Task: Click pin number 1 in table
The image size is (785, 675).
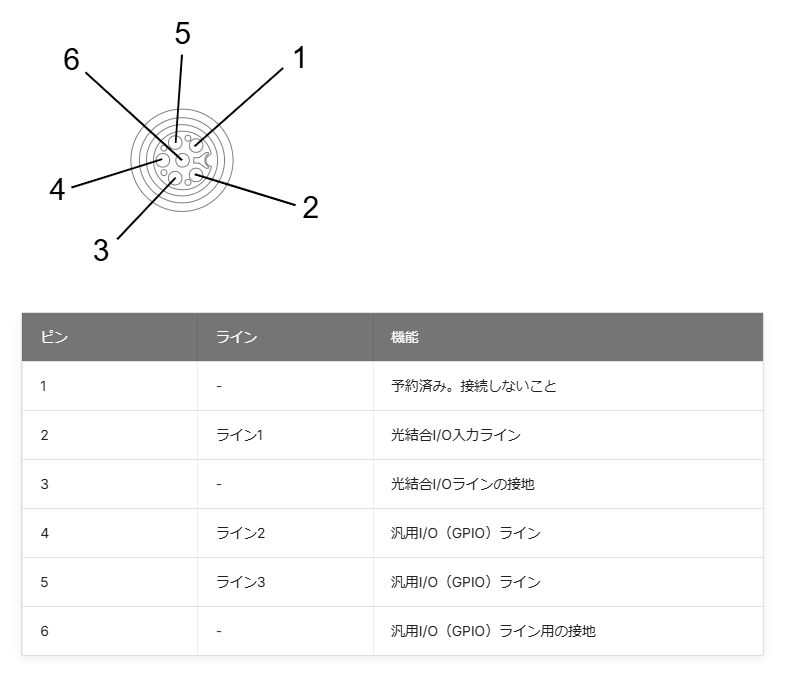Action: point(44,386)
